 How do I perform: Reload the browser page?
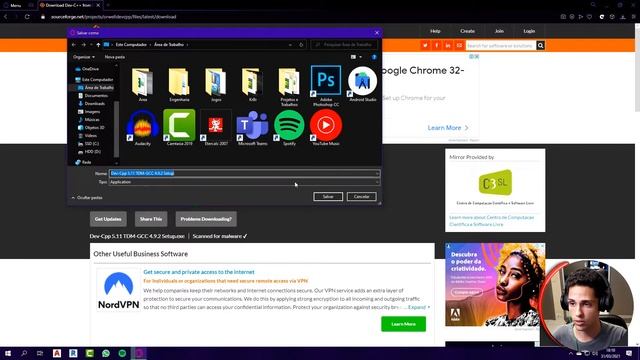click(27, 17)
